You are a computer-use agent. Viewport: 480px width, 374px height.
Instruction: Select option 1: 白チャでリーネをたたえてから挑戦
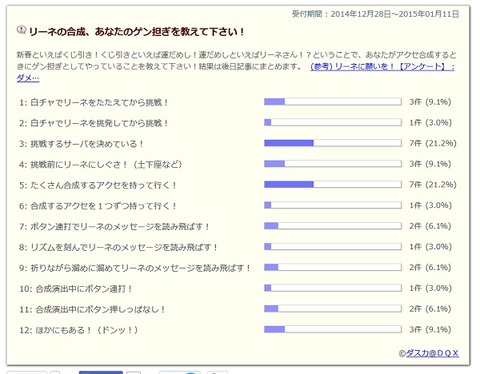point(94,102)
